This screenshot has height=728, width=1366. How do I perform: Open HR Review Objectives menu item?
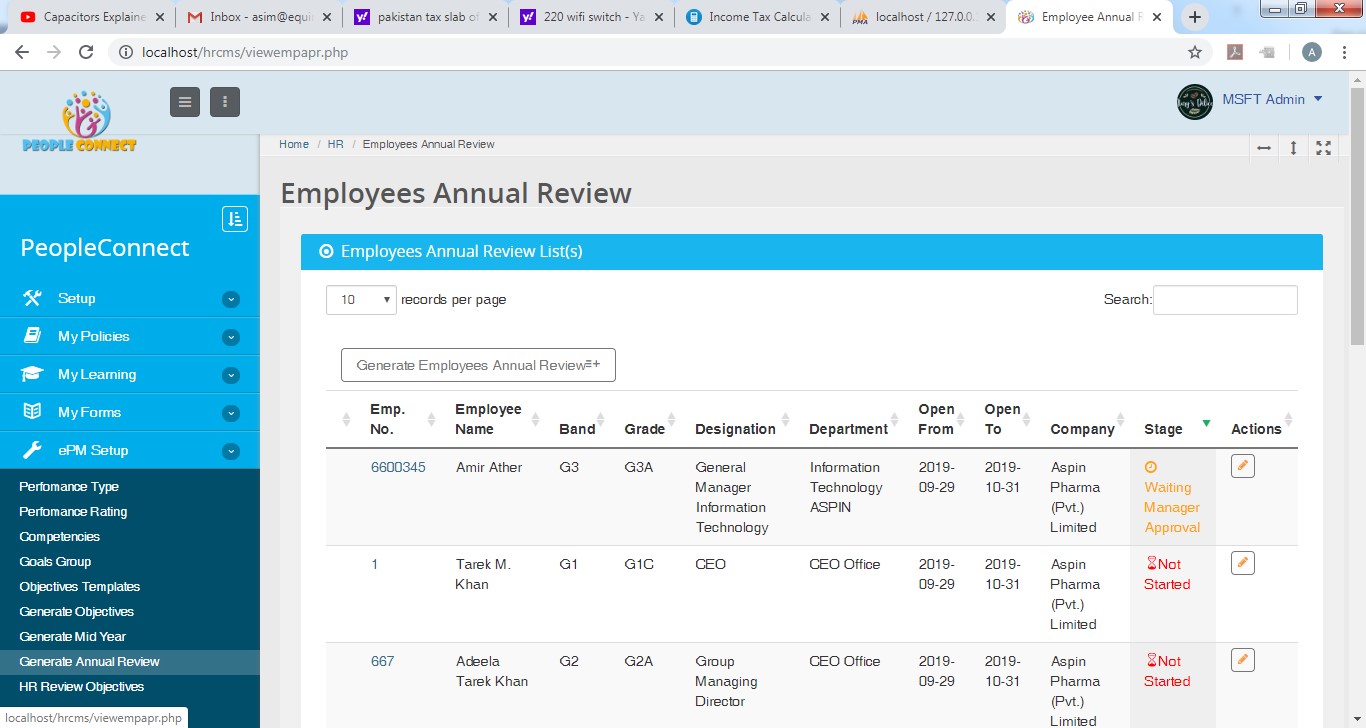click(82, 687)
